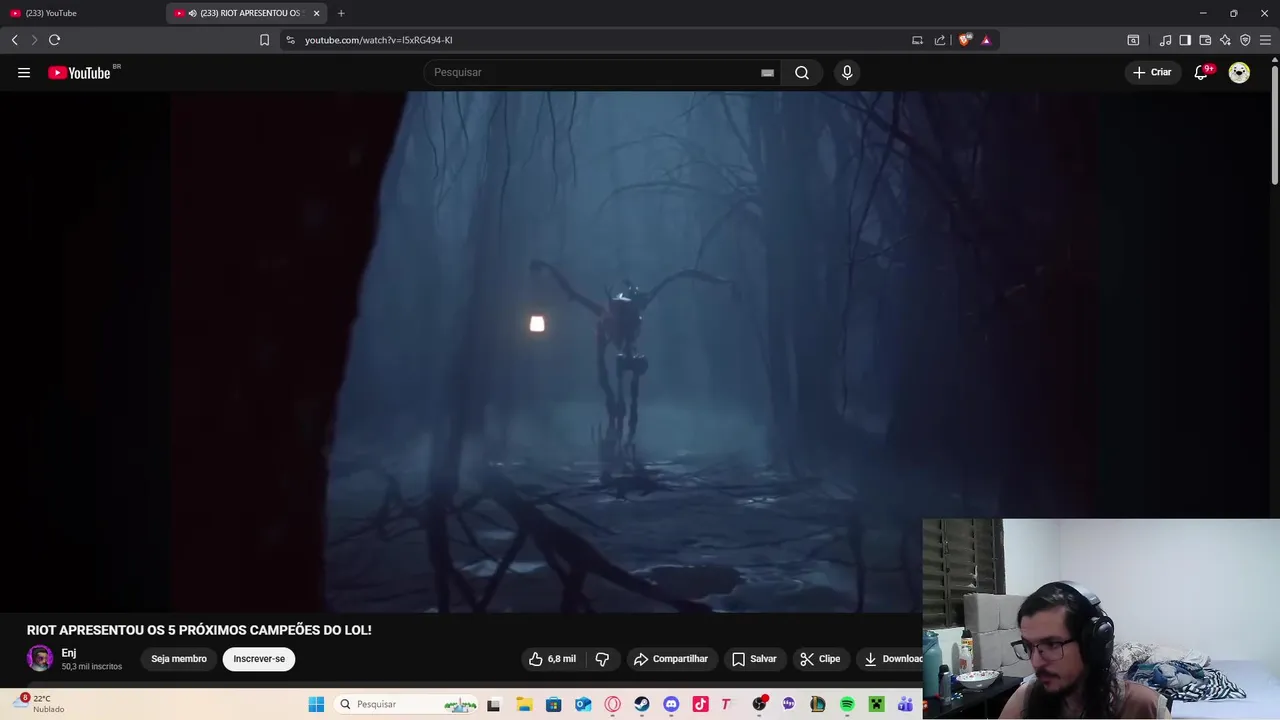Image resolution: width=1280 pixels, height=720 pixels.
Task: Open browser media control music icon
Action: coord(1165,40)
